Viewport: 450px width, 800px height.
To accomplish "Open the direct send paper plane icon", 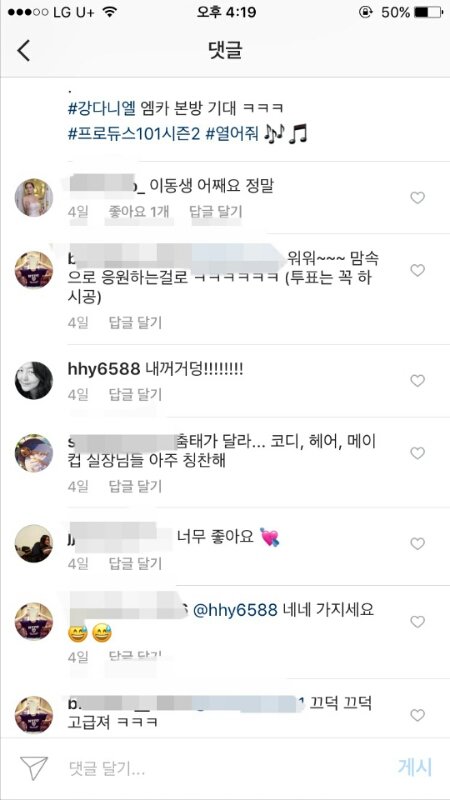I will tap(34, 768).
